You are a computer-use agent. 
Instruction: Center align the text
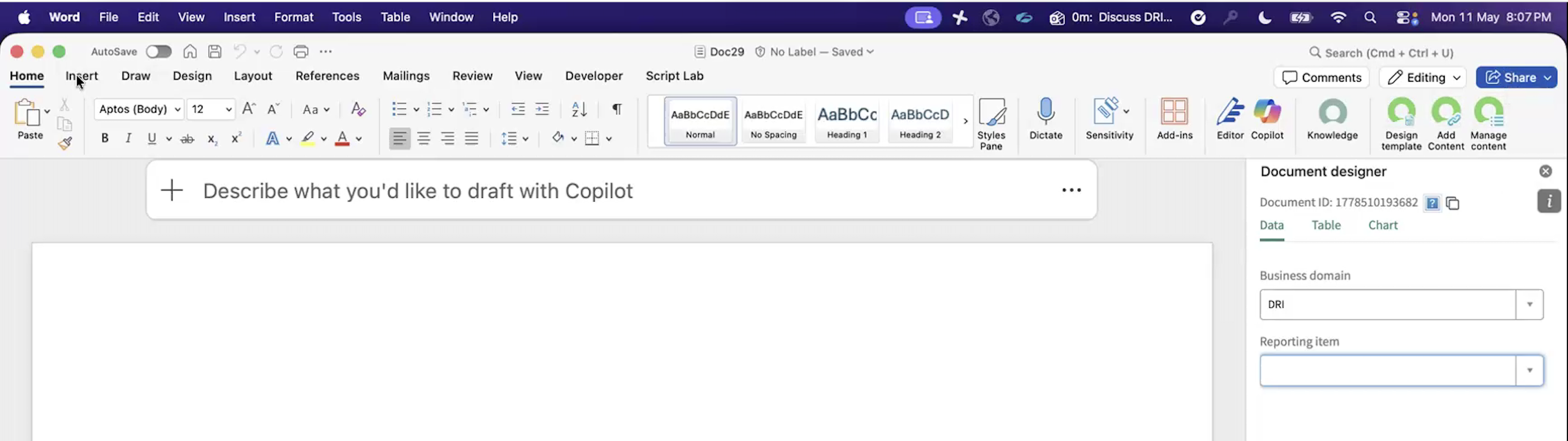click(424, 138)
